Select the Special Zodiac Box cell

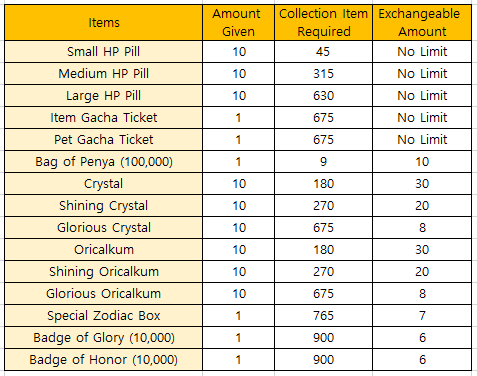(104, 316)
